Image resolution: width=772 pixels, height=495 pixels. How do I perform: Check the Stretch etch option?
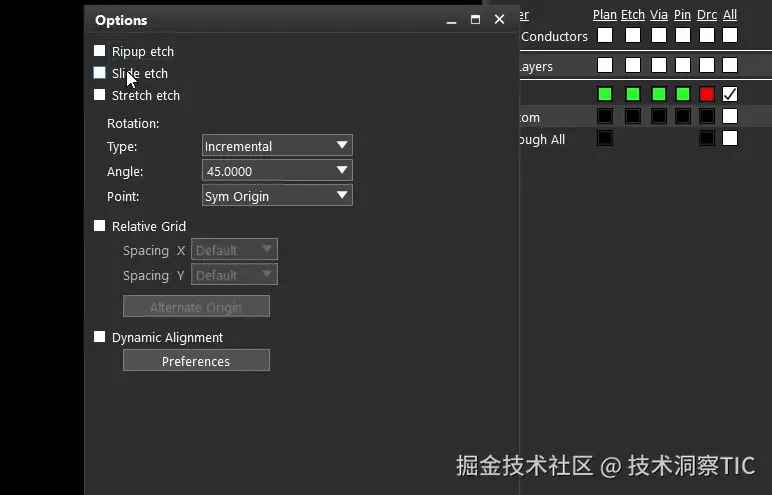[x=99, y=95]
